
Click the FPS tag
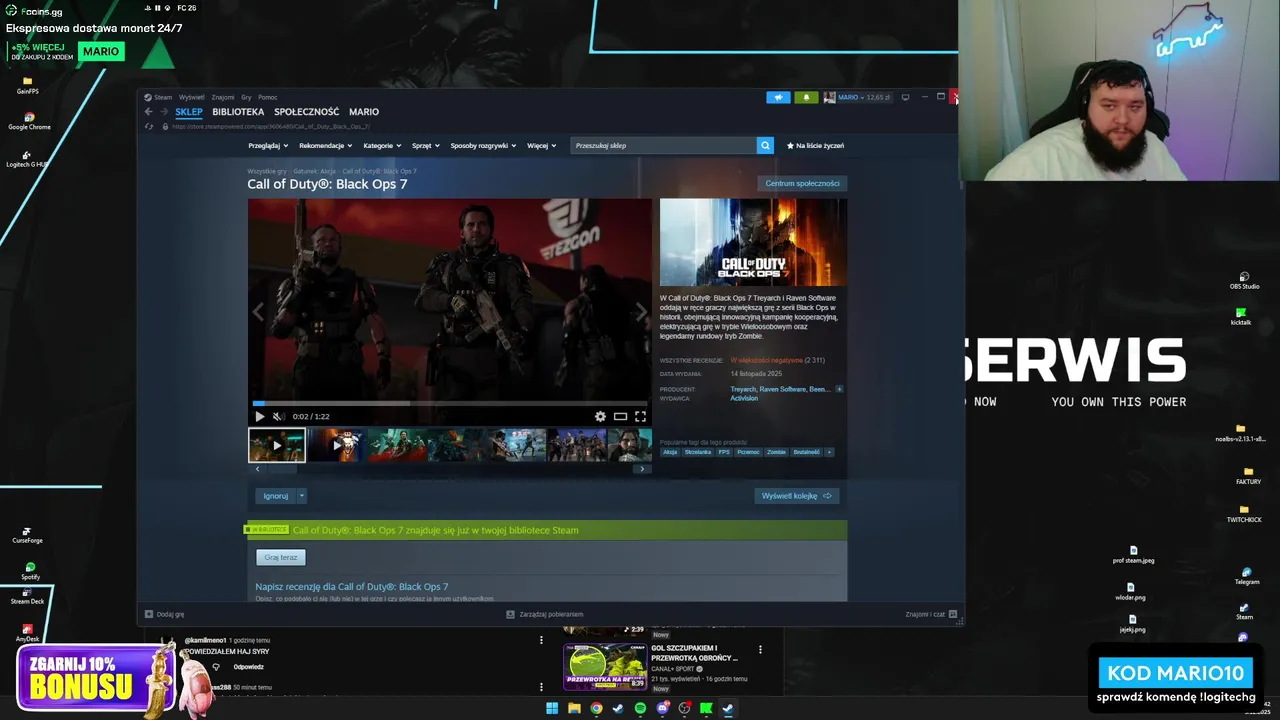(724, 452)
